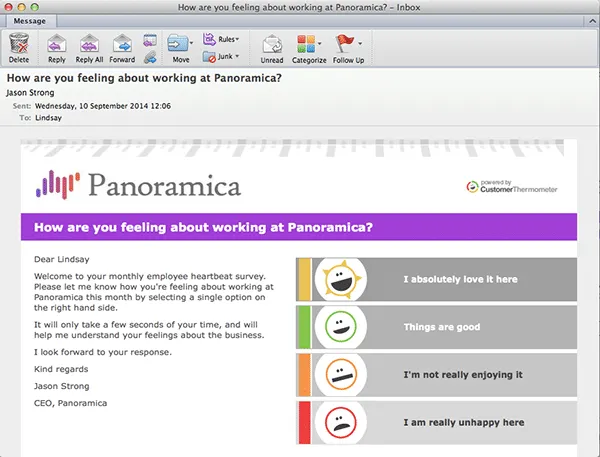
Task: Collapse the ribbon with the chevron
Action: (x=592, y=21)
